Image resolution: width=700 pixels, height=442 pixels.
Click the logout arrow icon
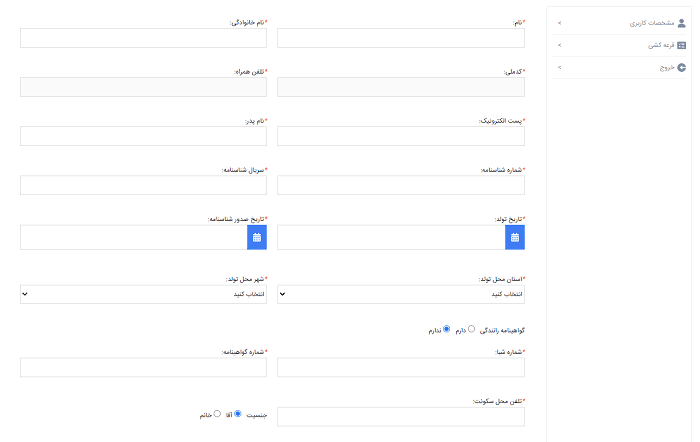click(682, 68)
